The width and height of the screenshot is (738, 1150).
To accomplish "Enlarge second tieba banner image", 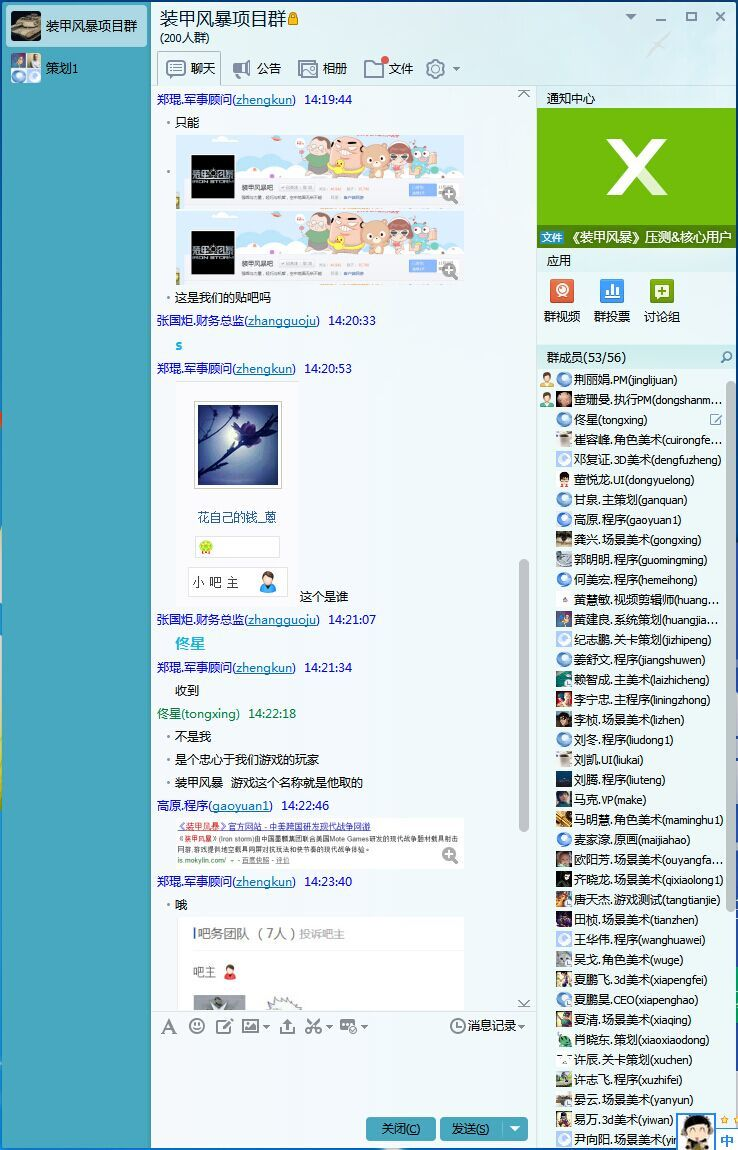I will point(449,270).
